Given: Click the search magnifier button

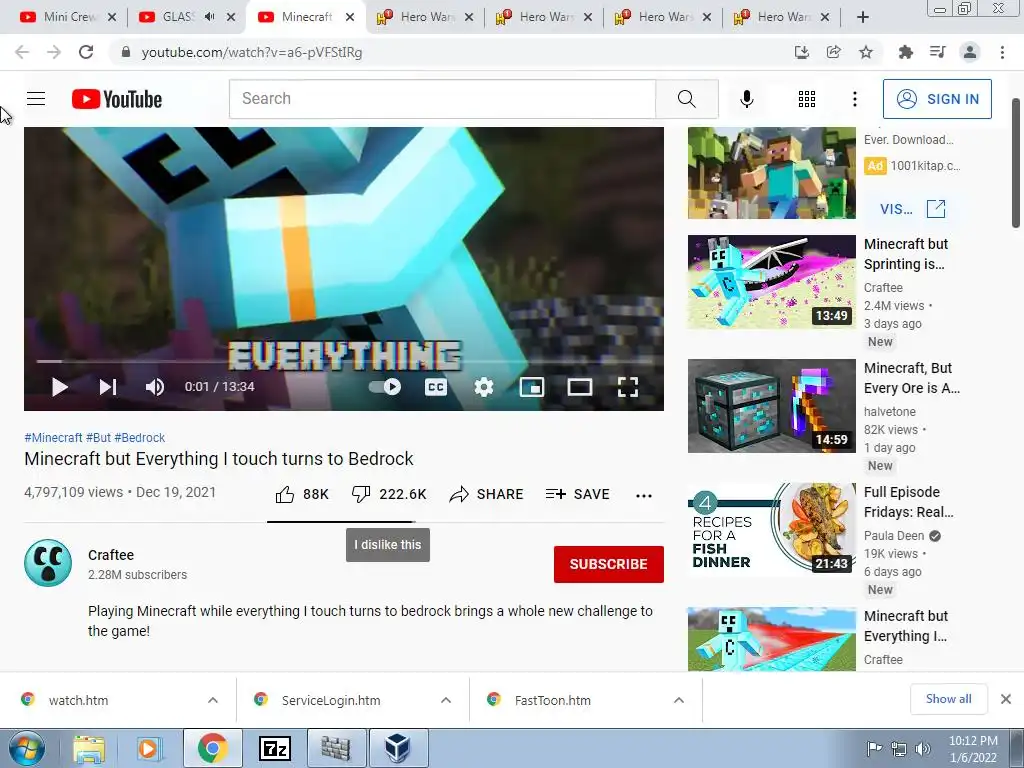Looking at the screenshot, I should 686,99.
